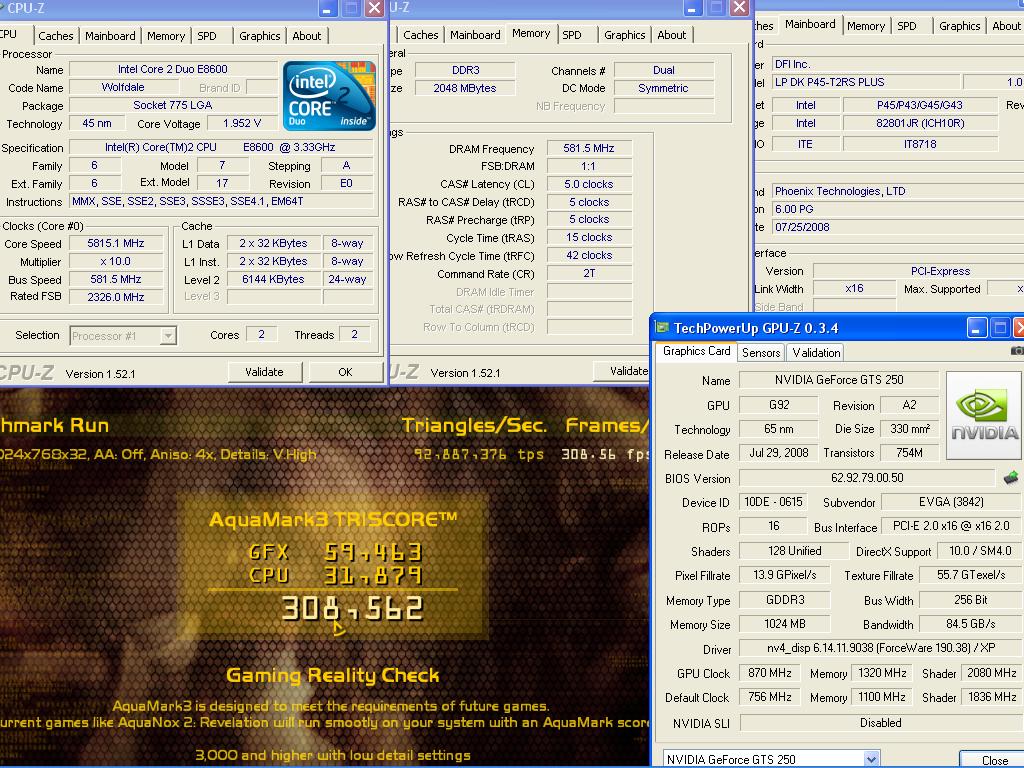Minimize the first CPU-Z window
1024x768 pixels.
pos(327,8)
